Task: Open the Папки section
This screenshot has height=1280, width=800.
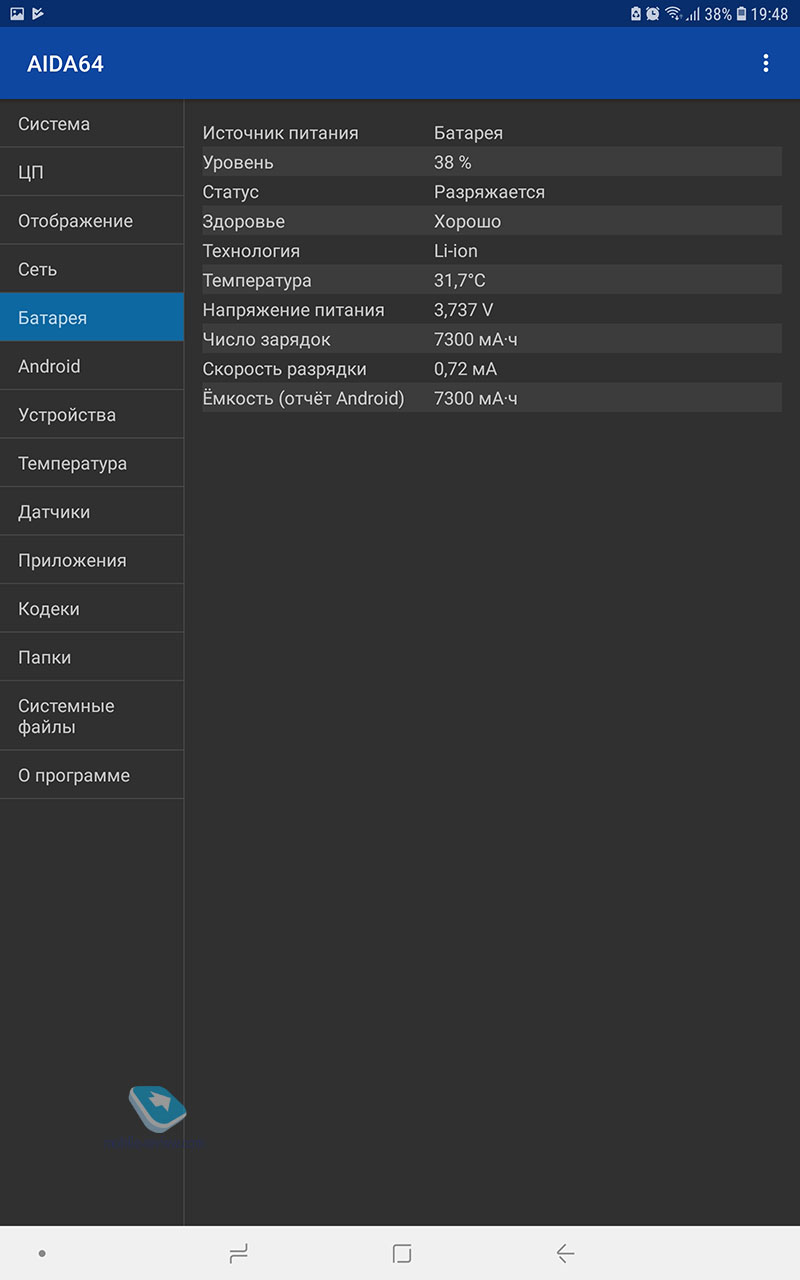Action: coord(92,657)
